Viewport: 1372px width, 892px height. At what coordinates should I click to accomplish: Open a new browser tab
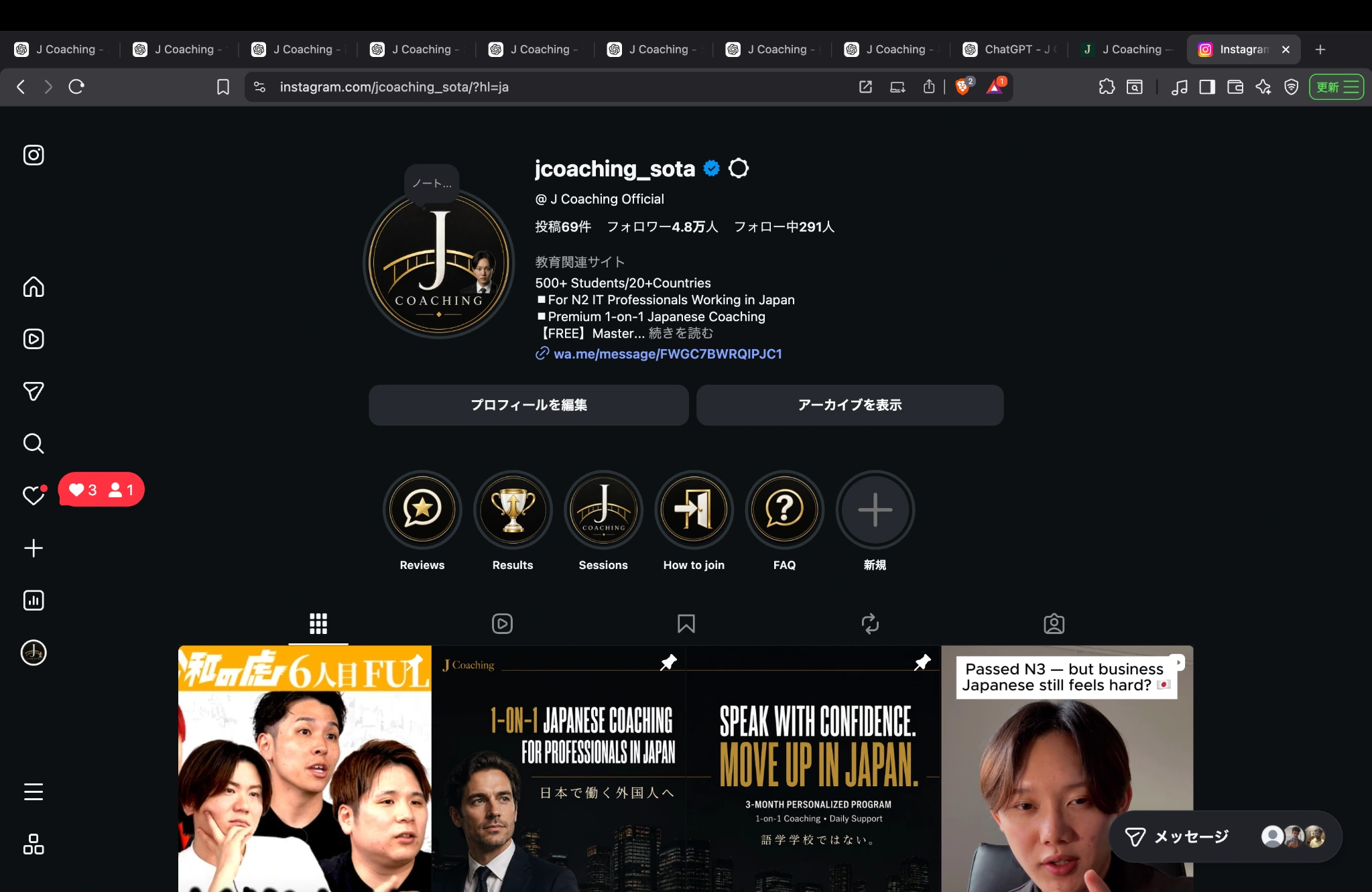click(x=1320, y=49)
